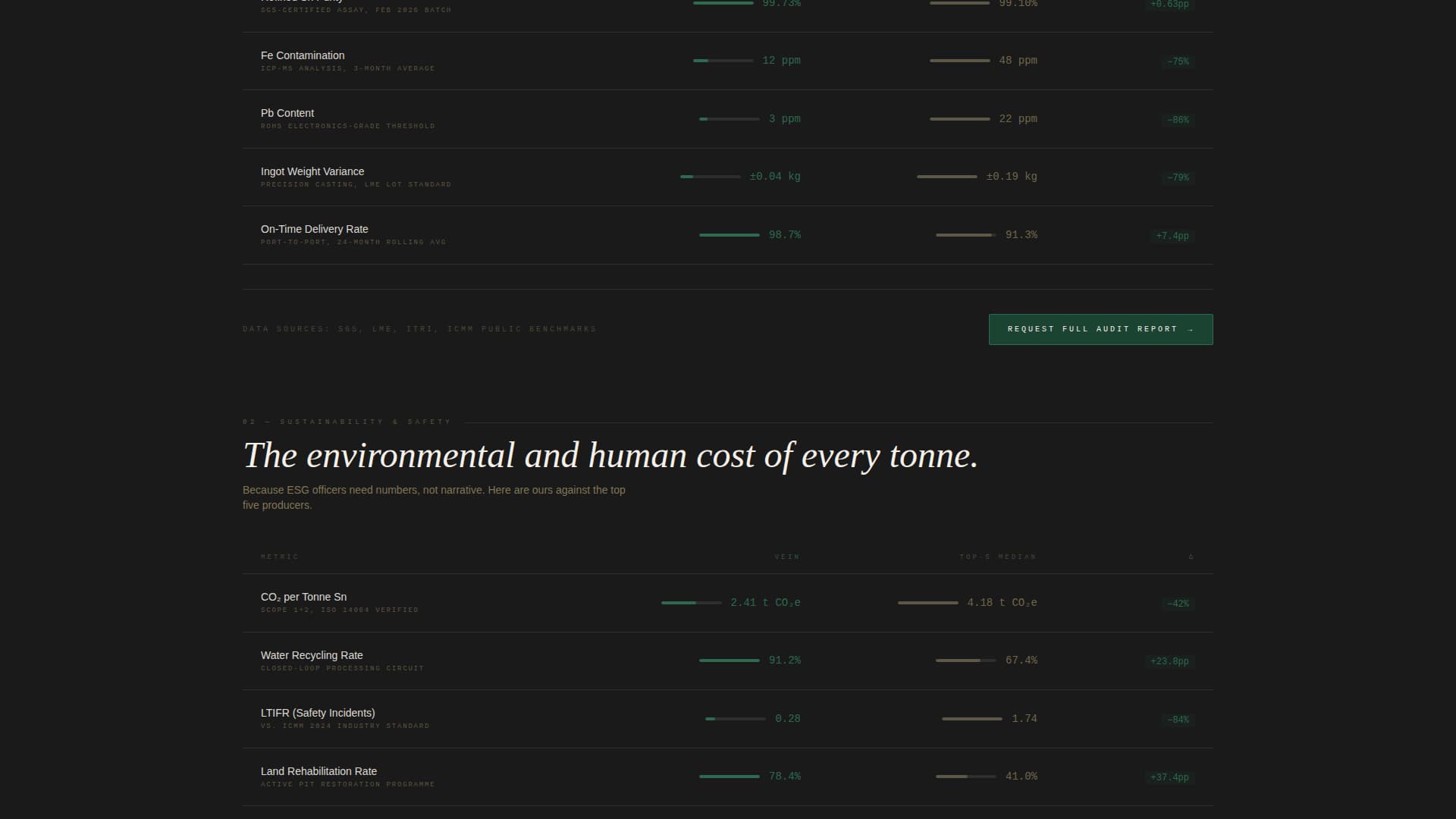Click the -86% delta badge
This screenshot has width=1456, height=819.
[x=1178, y=120]
